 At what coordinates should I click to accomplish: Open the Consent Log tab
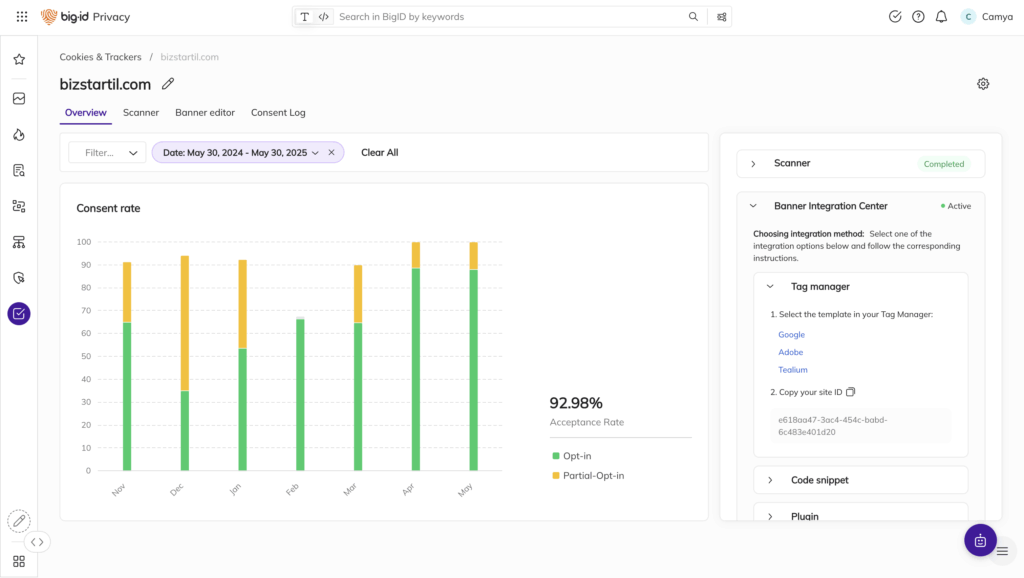click(x=278, y=113)
